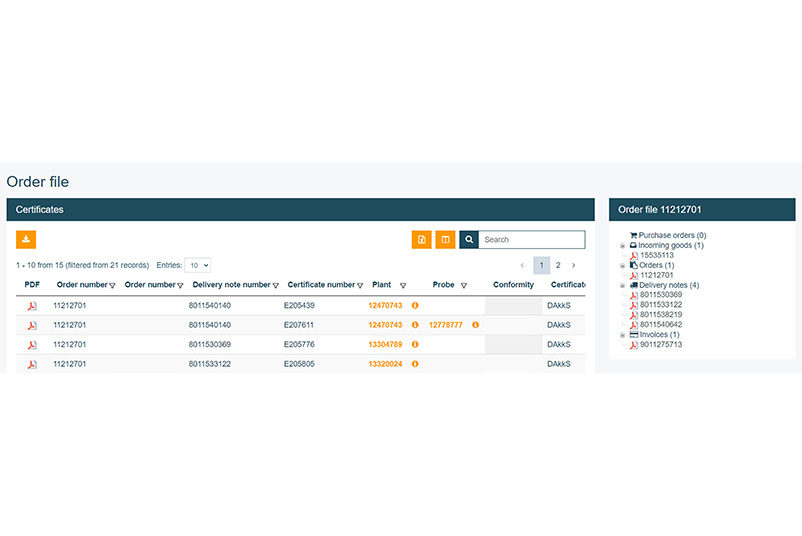This screenshot has height=536, width=802.
Task: Open Delivery note number column filter
Action: click(275, 286)
